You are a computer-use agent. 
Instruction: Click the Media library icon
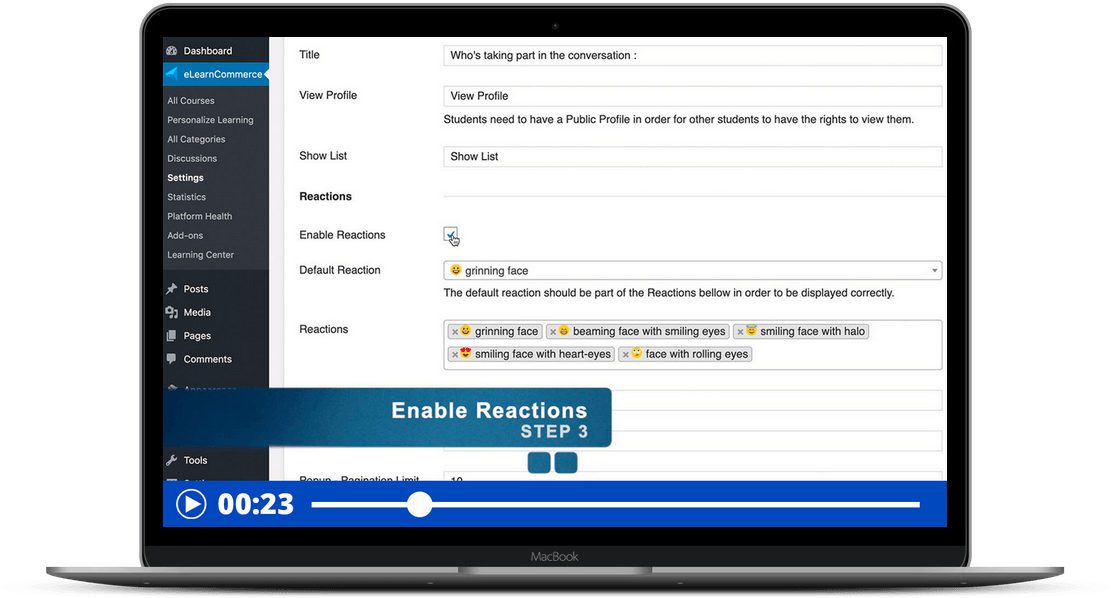click(x=172, y=313)
